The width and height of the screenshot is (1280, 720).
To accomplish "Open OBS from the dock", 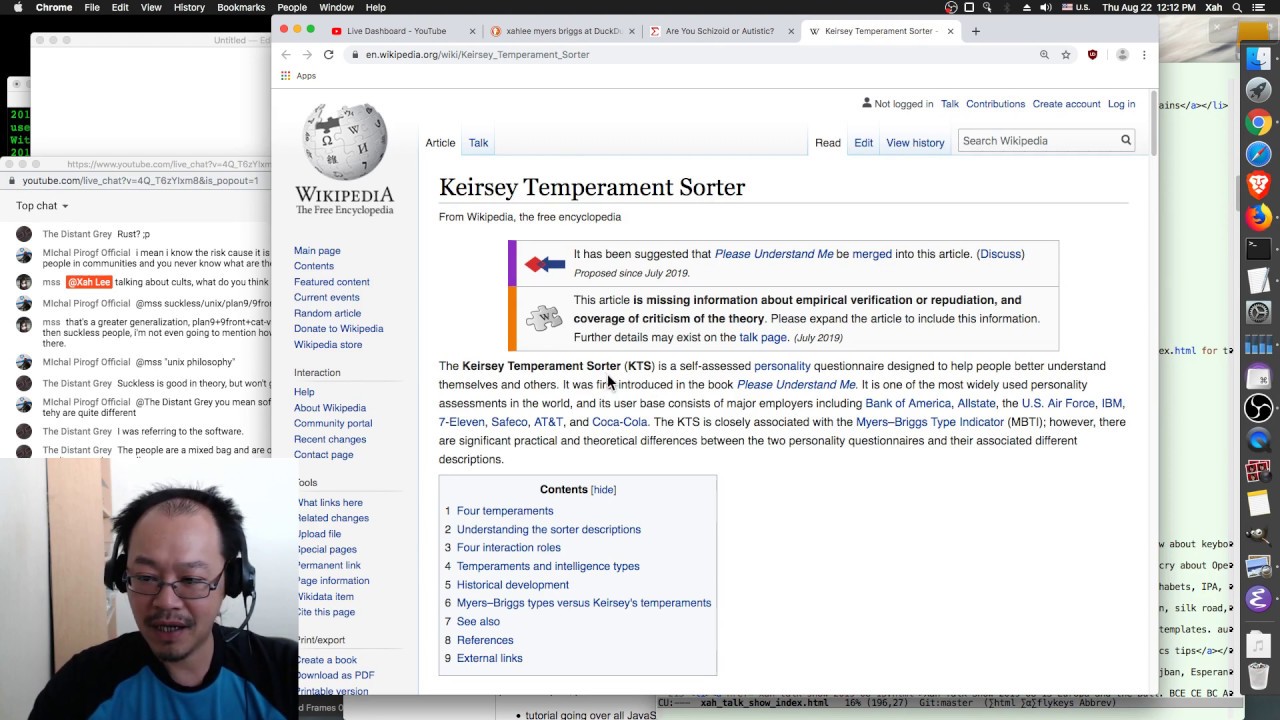I will coord(1259,408).
